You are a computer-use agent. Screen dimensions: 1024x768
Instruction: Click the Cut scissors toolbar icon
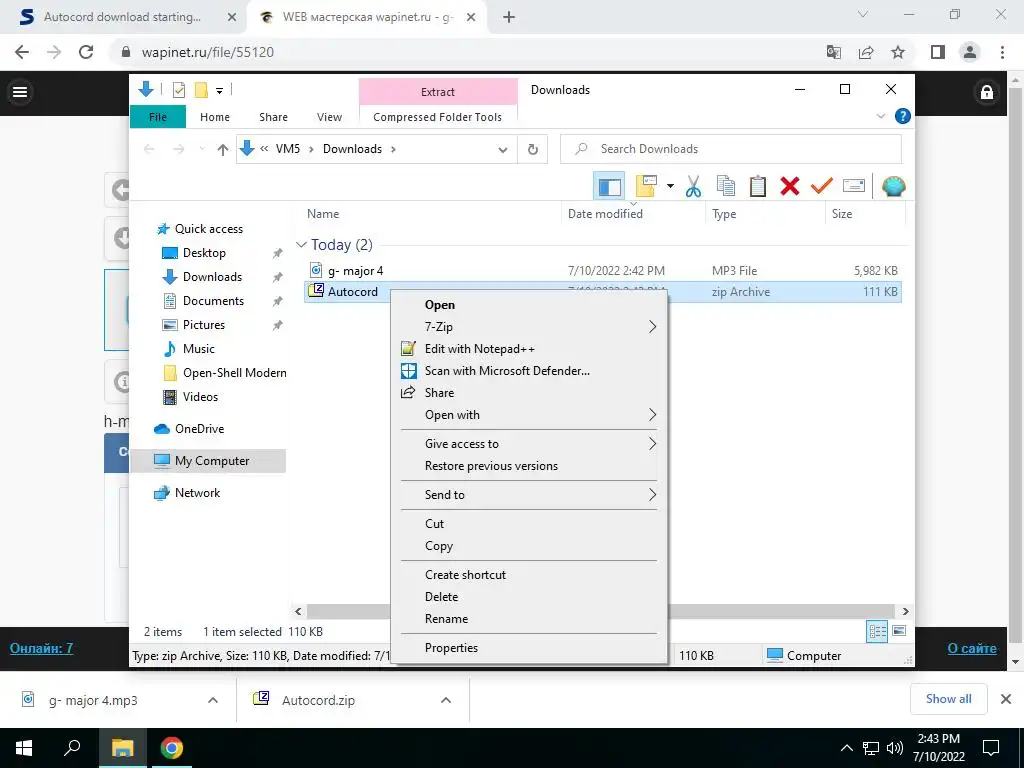(693, 187)
